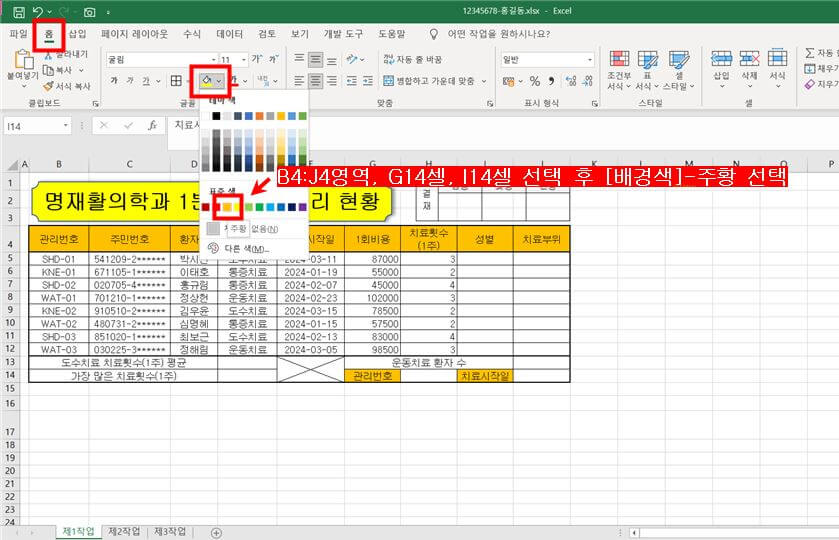Undo the last action in the title bar

click(38, 12)
